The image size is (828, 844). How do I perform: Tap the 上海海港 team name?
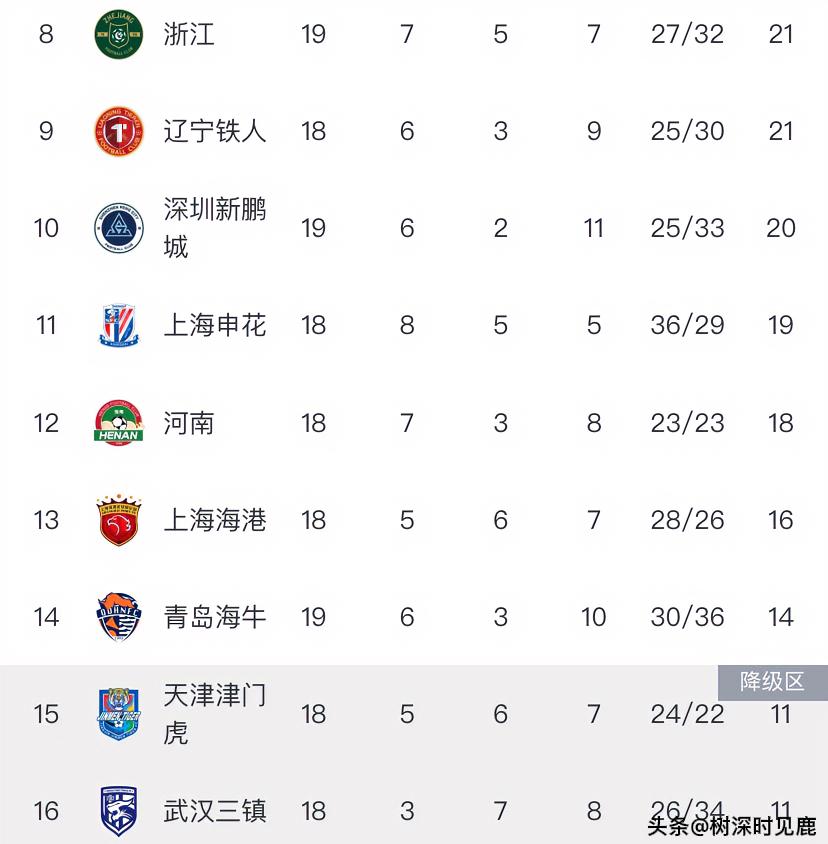(215, 520)
